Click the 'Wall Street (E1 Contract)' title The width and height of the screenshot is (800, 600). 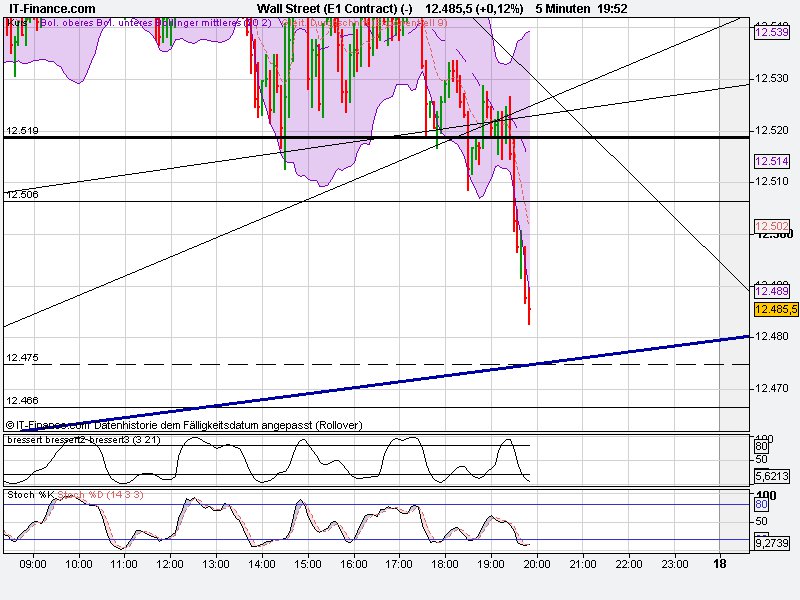[x=327, y=6]
